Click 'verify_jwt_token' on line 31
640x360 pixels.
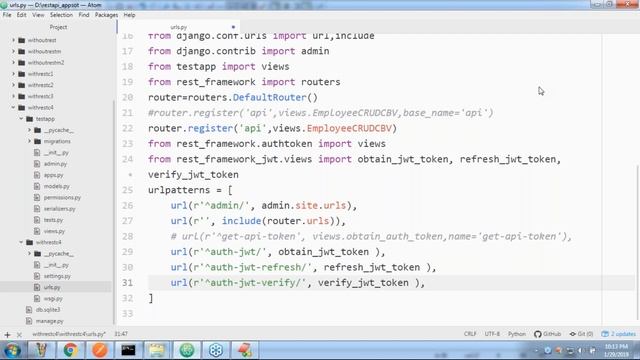click(x=363, y=282)
